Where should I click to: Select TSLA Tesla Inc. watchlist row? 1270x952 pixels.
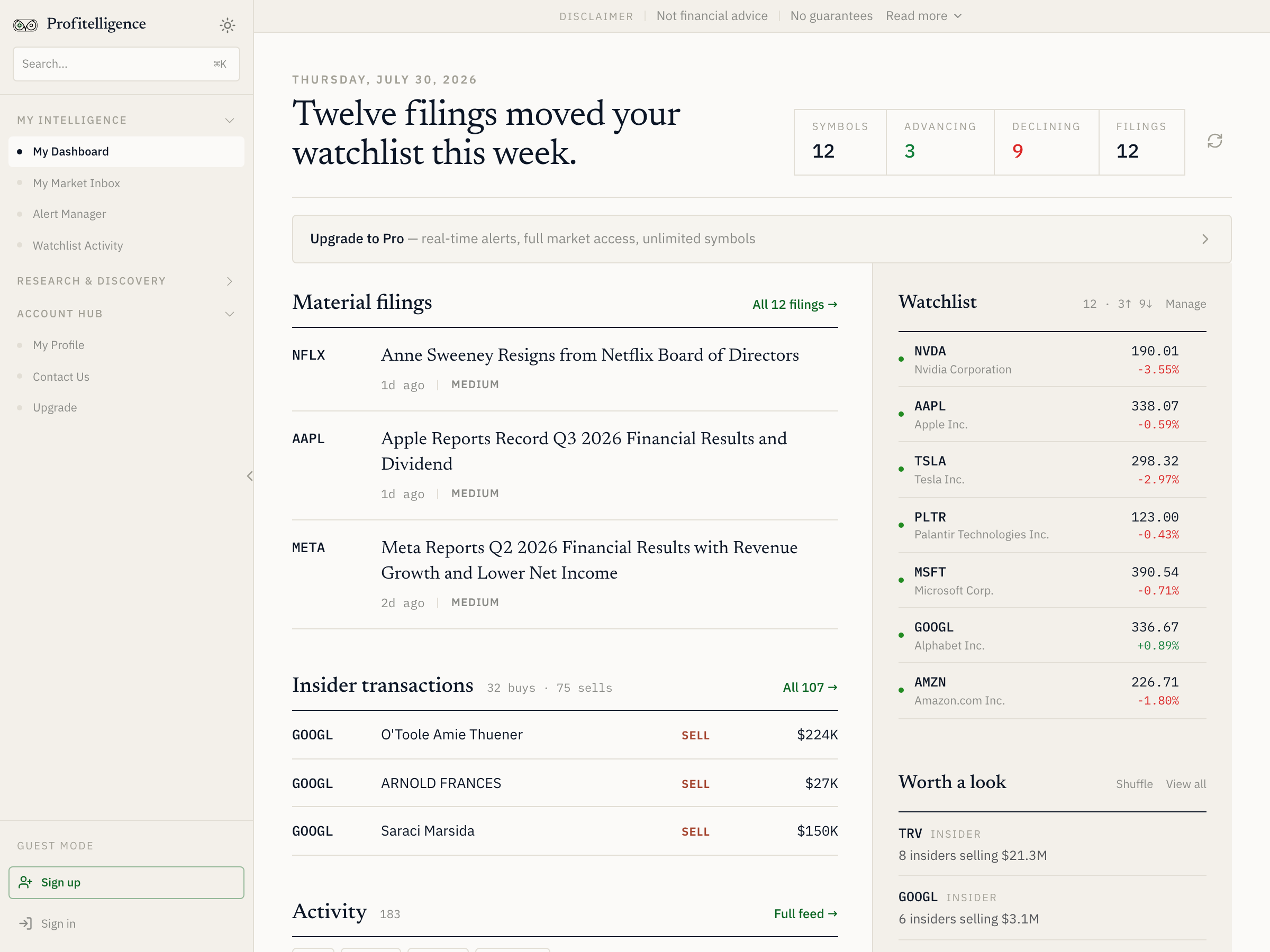coord(1052,470)
